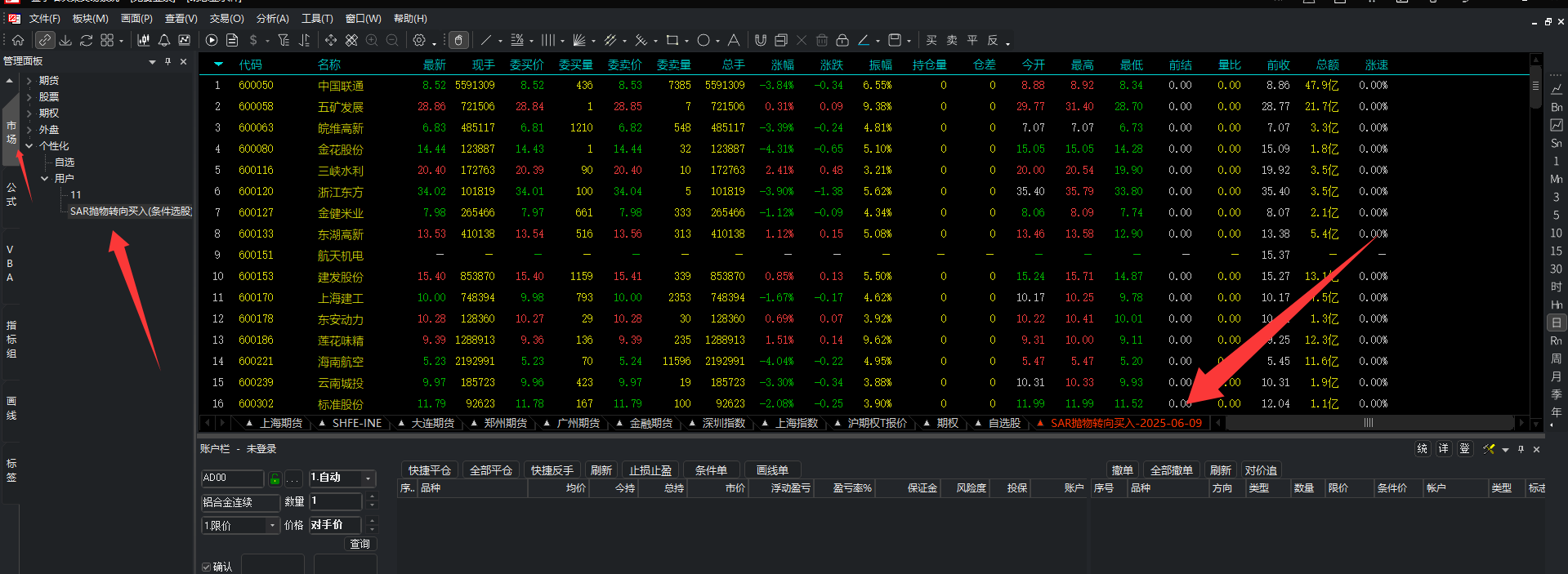
Task: Open the settings gear icon
Action: tap(419, 40)
